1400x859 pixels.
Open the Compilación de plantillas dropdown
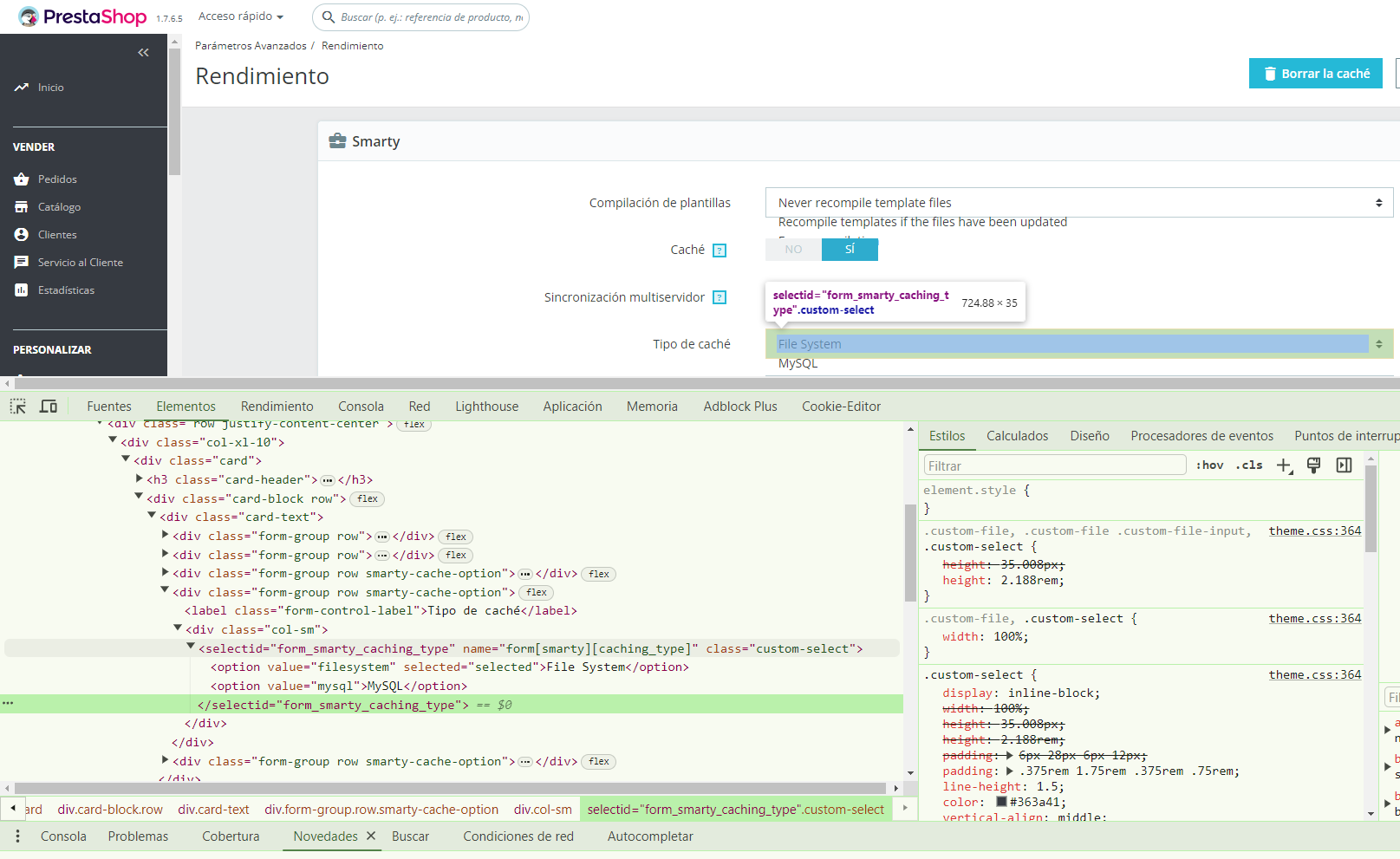click(x=1078, y=203)
